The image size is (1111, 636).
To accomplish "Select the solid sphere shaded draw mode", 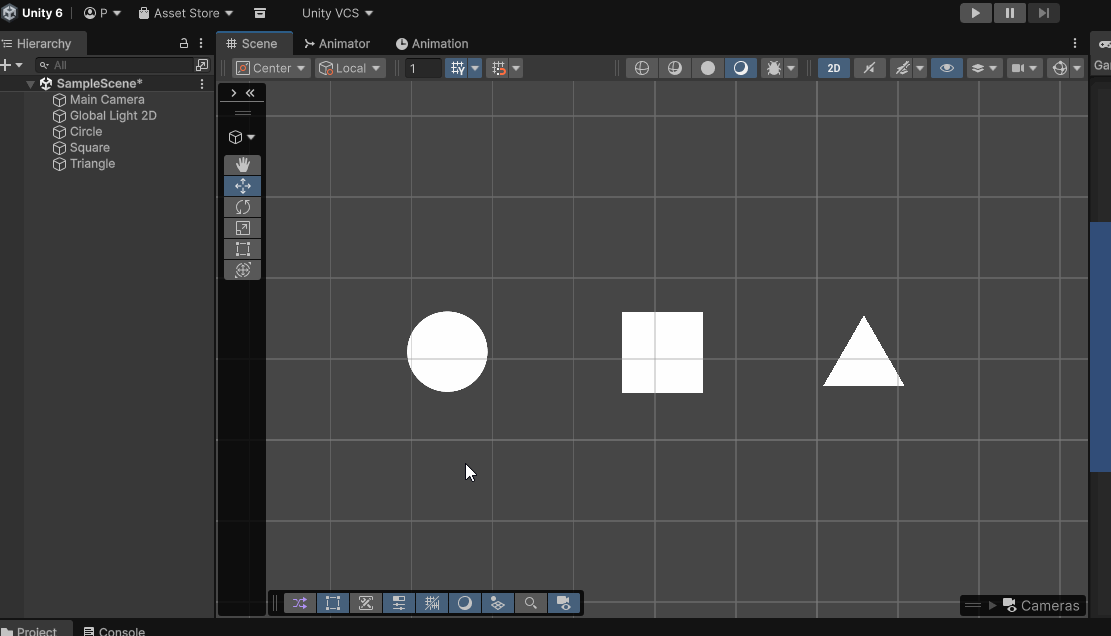I will click(x=708, y=68).
